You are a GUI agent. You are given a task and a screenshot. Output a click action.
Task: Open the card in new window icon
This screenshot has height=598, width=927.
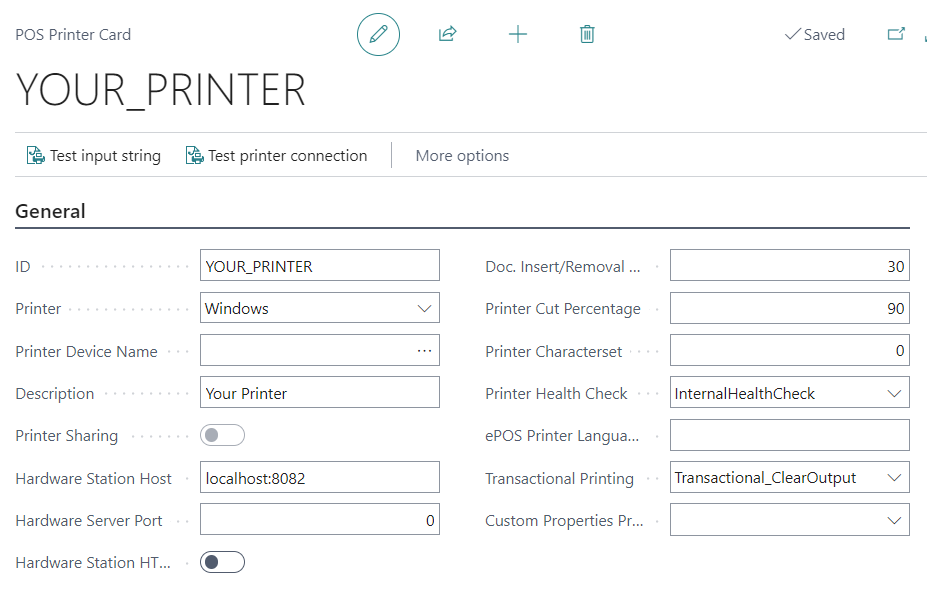click(896, 34)
